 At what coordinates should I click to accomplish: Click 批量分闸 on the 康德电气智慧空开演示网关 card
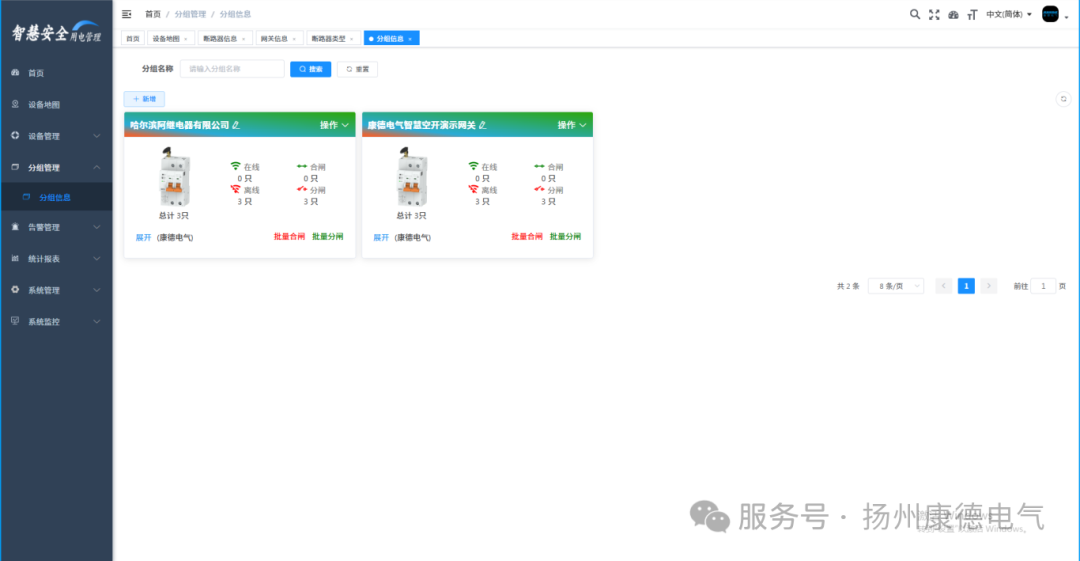[565, 236]
